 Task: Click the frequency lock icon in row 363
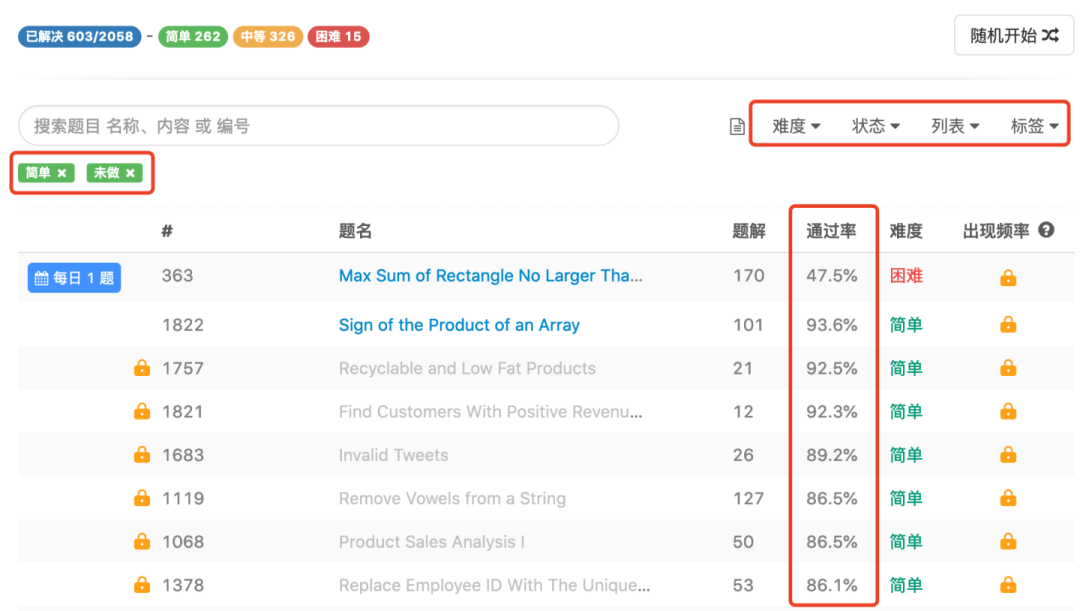[1008, 277]
